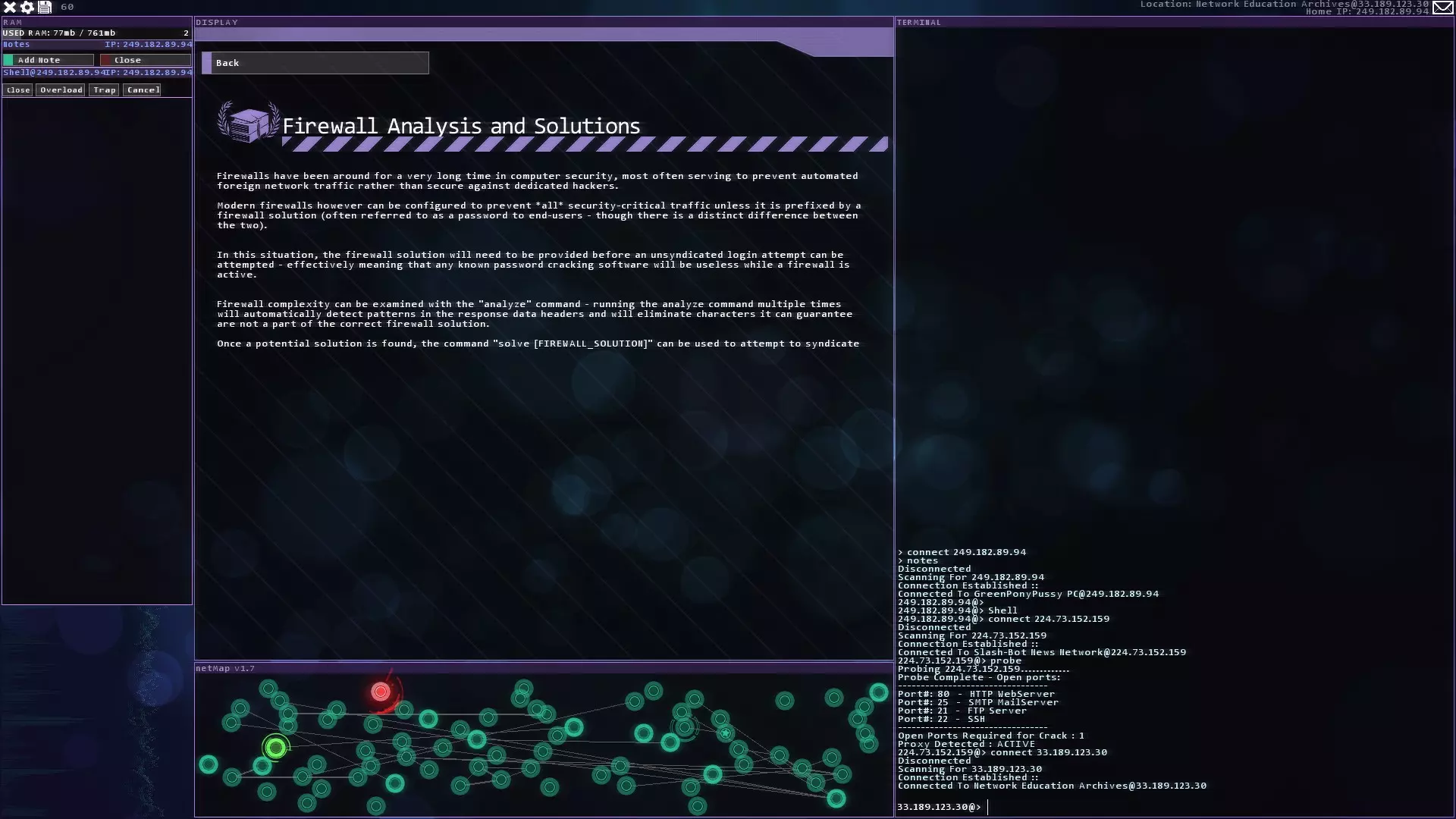Click the X exit icon at top-left
Image resolution: width=1456 pixels, height=819 pixels.
tap(10, 7)
